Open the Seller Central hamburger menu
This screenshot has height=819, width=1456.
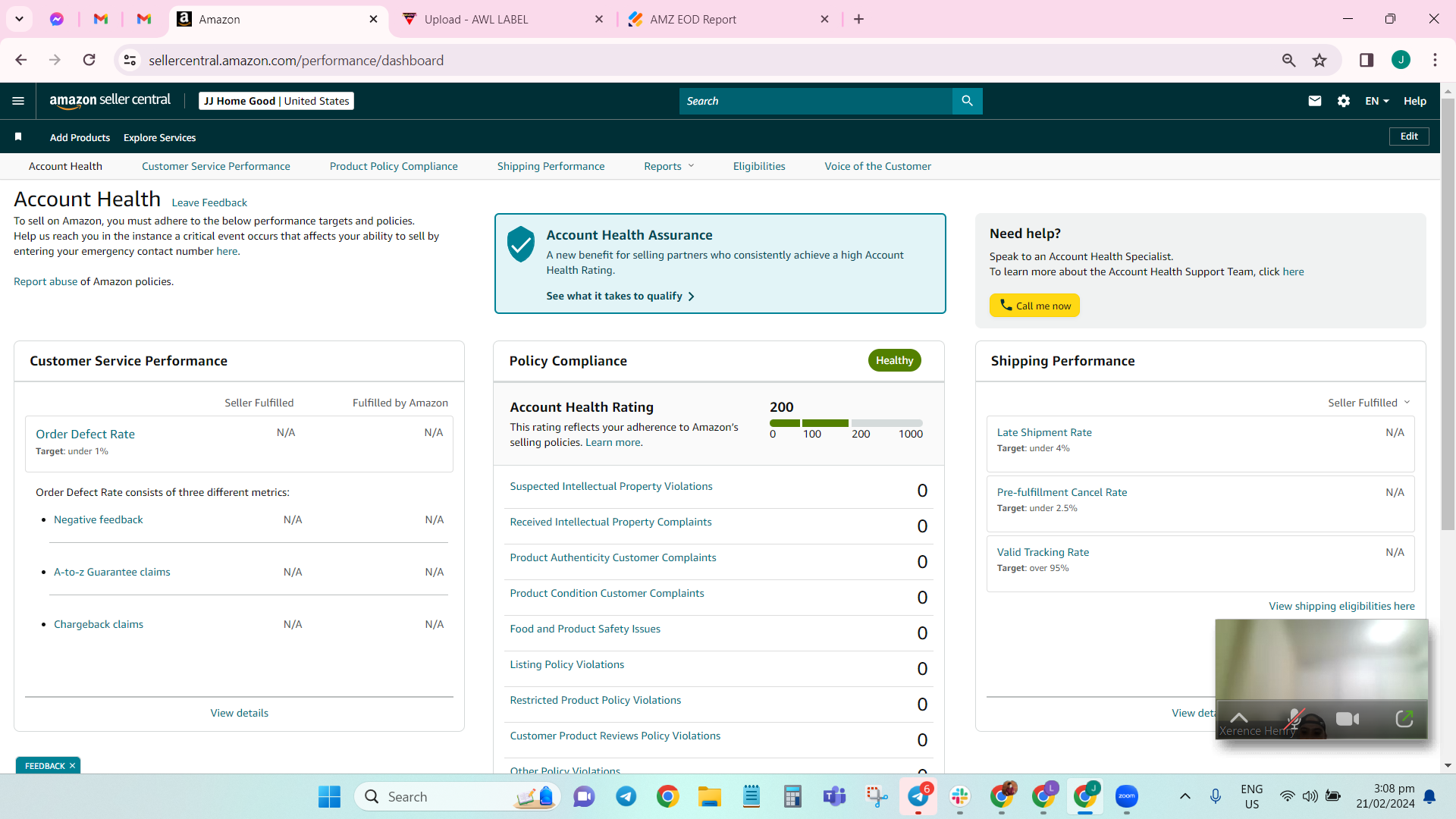[x=18, y=101]
